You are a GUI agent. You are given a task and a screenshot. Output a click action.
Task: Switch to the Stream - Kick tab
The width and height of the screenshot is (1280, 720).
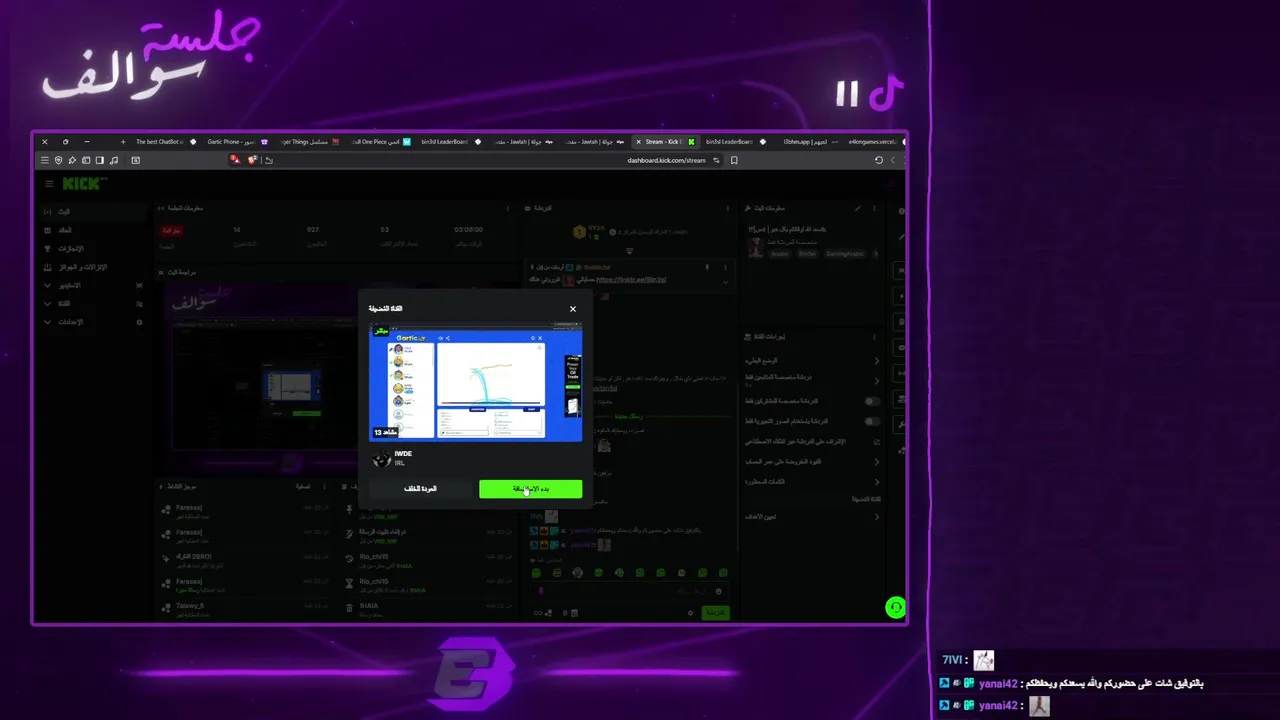(x=665, y=142)
